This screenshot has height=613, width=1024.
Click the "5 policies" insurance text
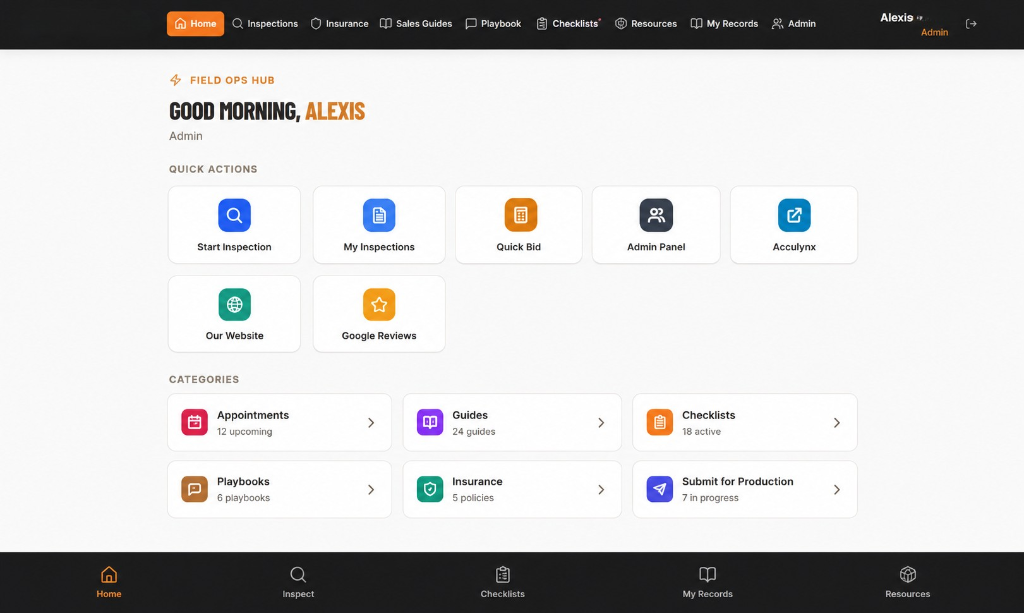click(x=473, y=497)
